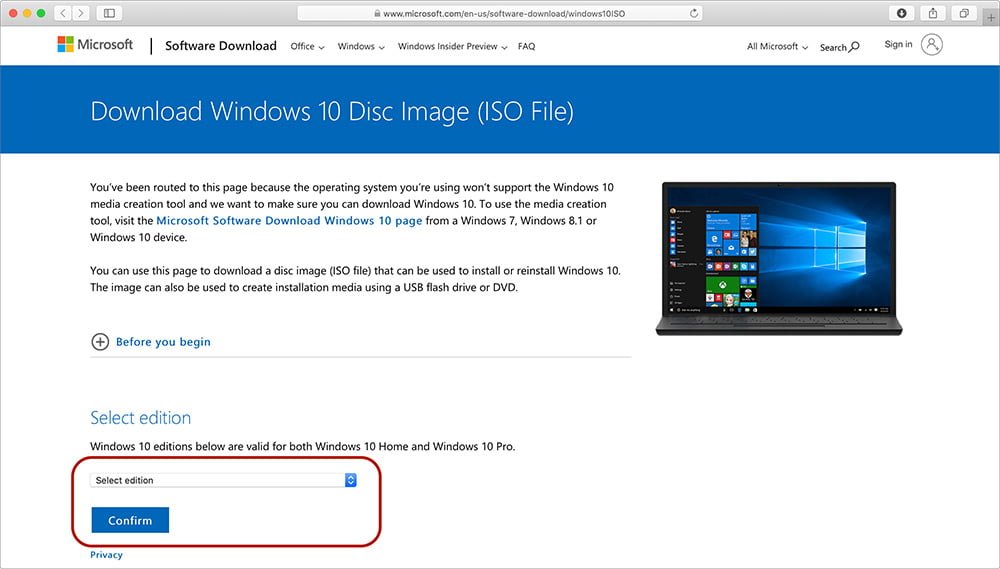Image resolution: width=1000 pixels, height=569 pixels.
Task: Open Safari downloads icon
Action: tap(901, 13)
